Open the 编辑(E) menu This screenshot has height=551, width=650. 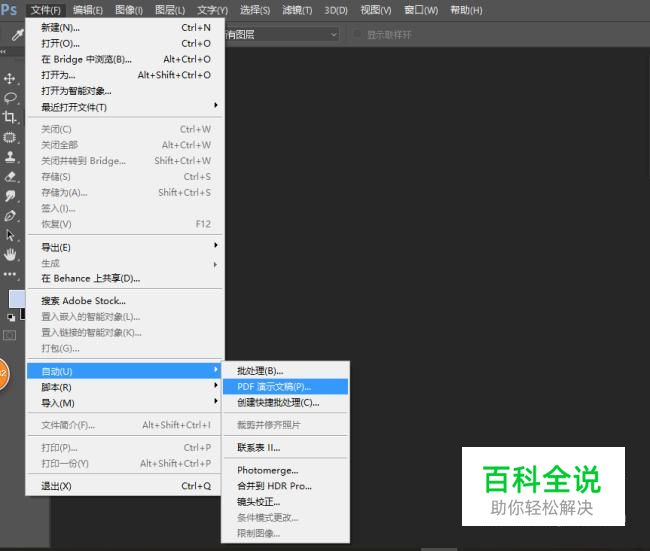pos(87,10)
